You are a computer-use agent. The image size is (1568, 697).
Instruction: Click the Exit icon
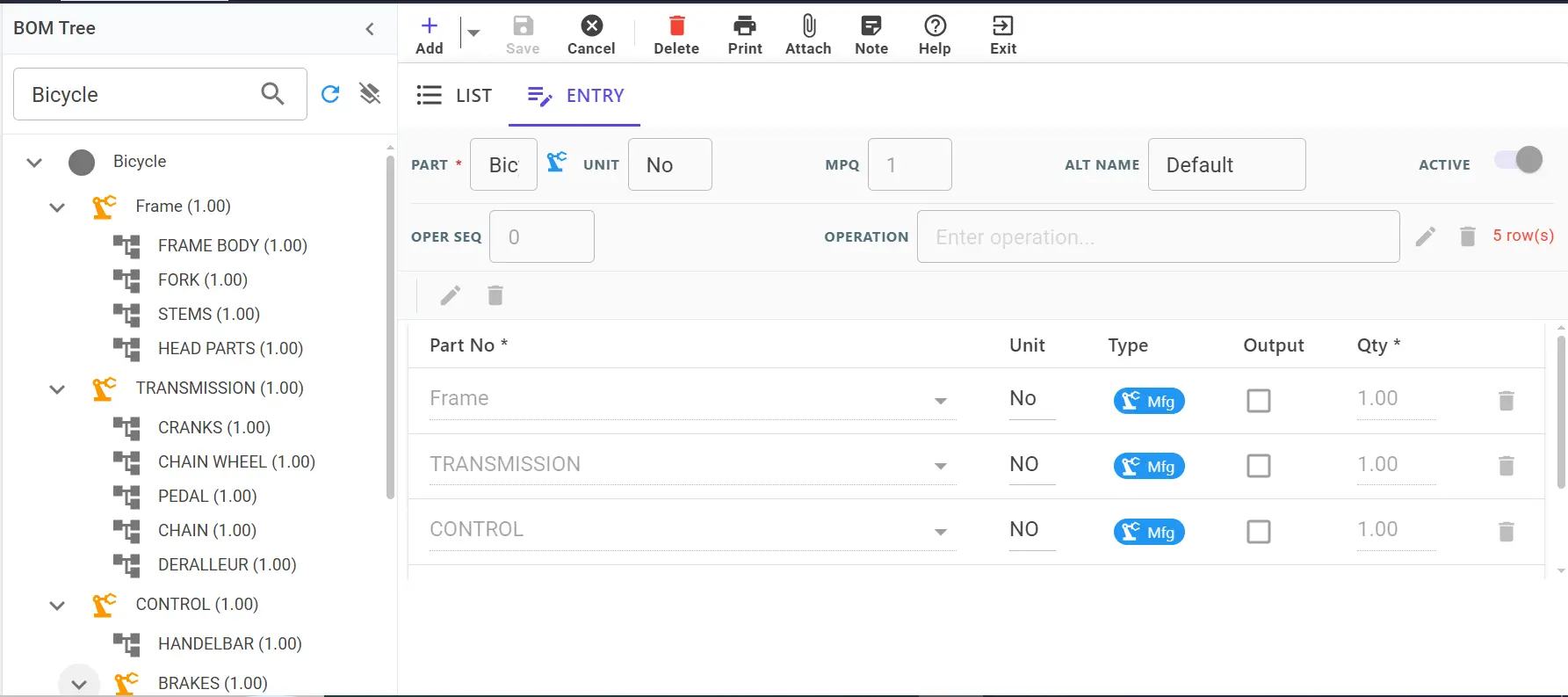1002,25
